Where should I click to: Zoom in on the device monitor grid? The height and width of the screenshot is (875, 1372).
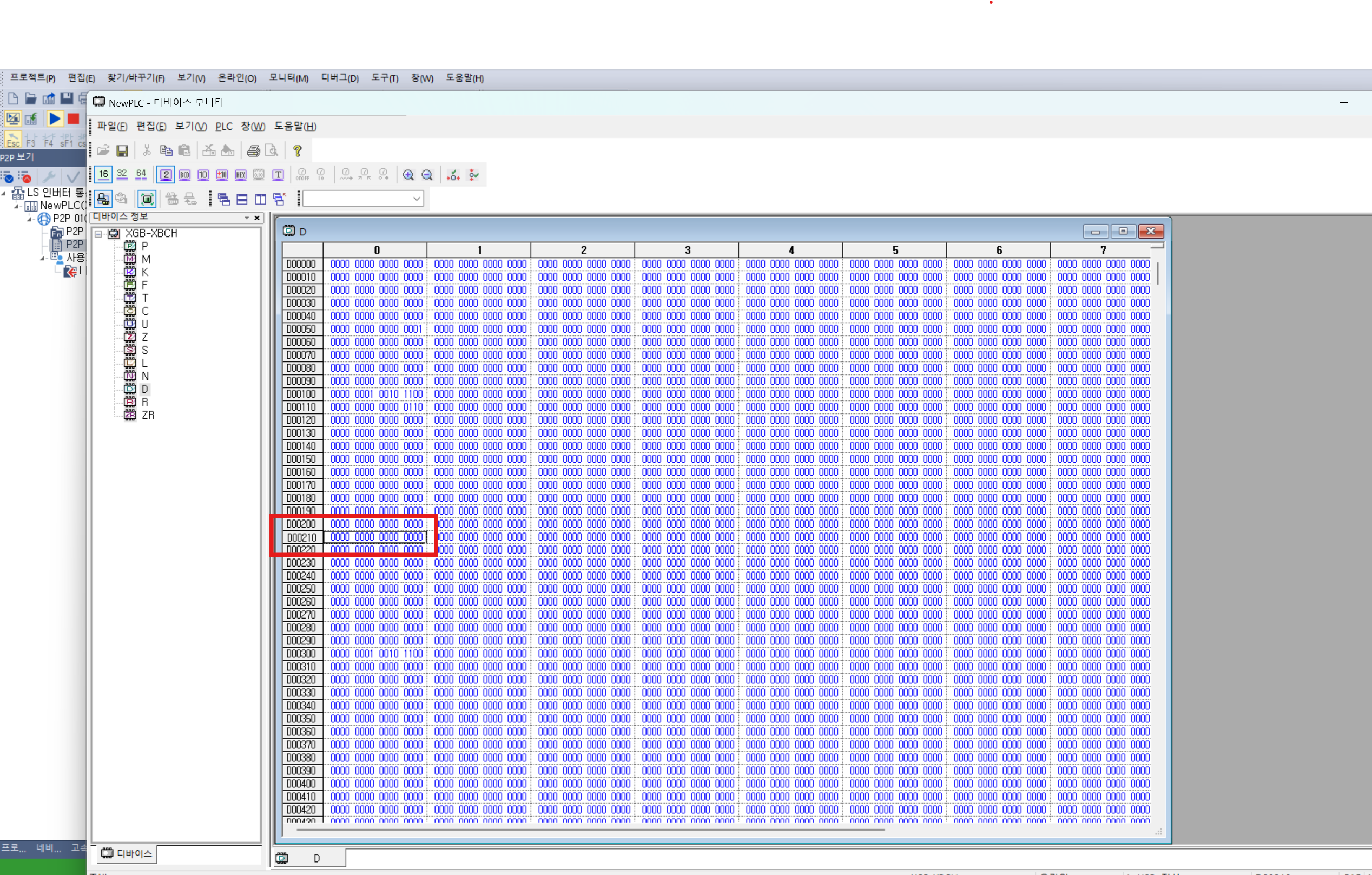[408, 174]
